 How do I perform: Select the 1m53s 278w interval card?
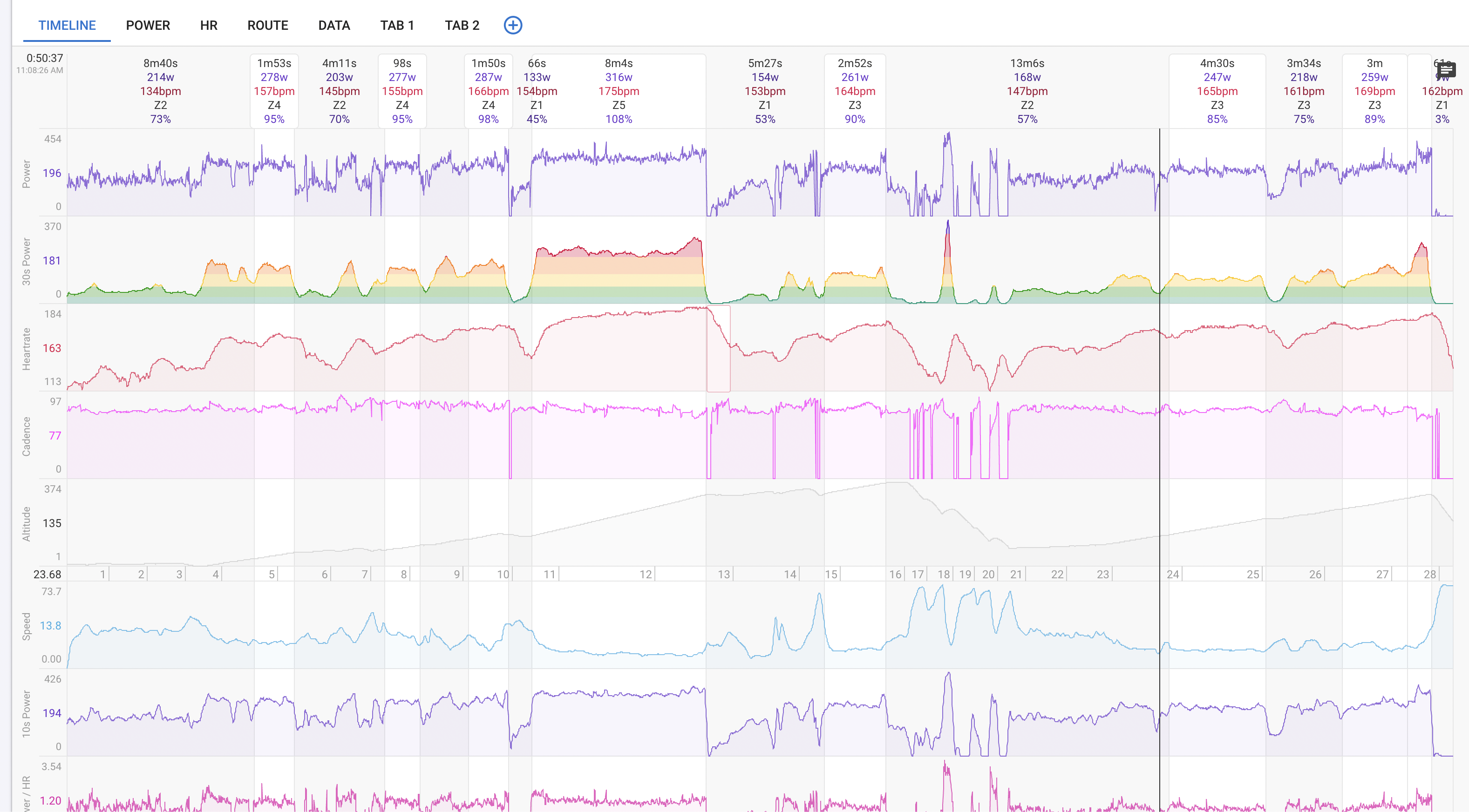274,91
